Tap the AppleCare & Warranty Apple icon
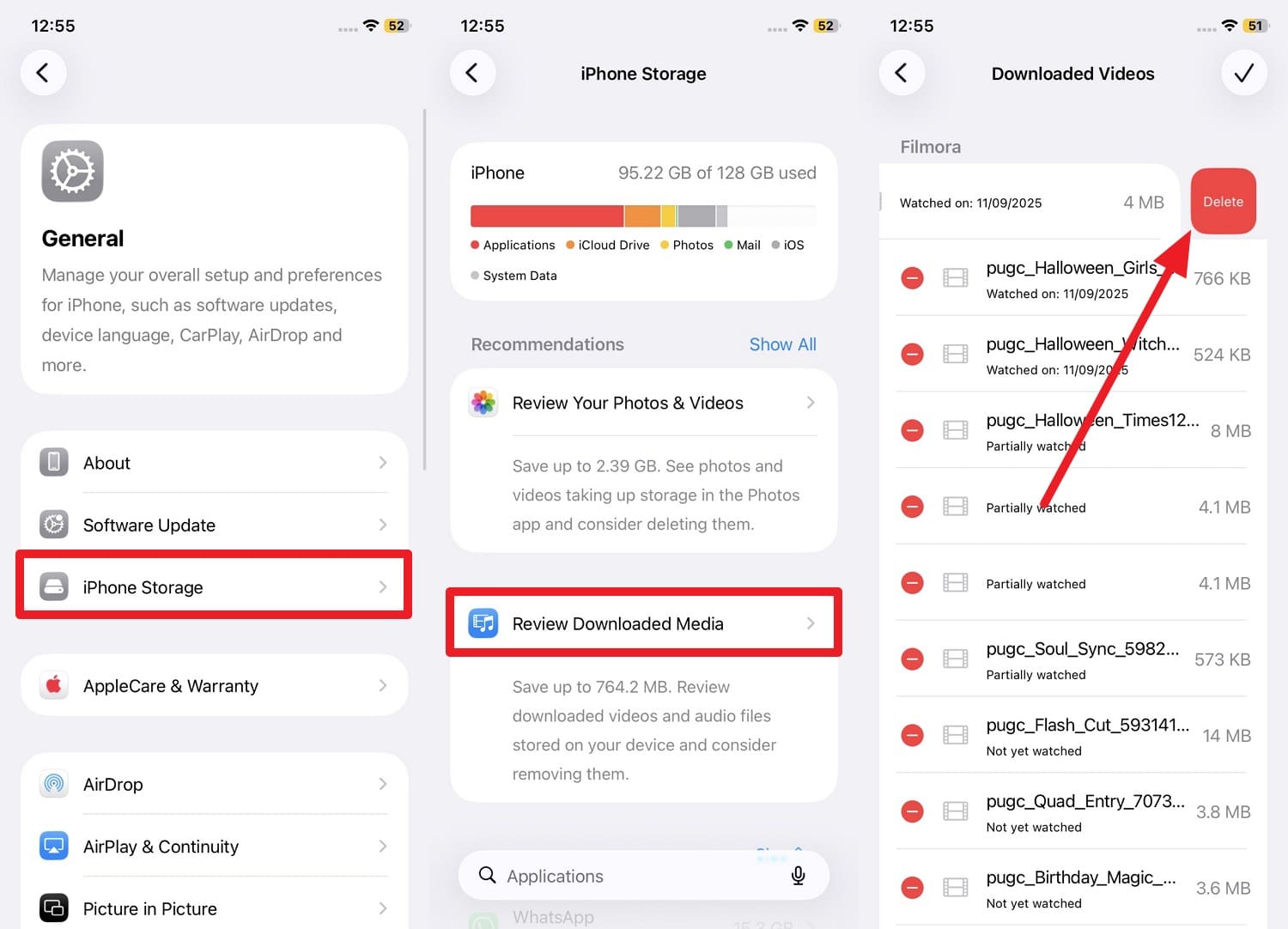The height and width of the screenshot is (929, 1288). (54, 685)
